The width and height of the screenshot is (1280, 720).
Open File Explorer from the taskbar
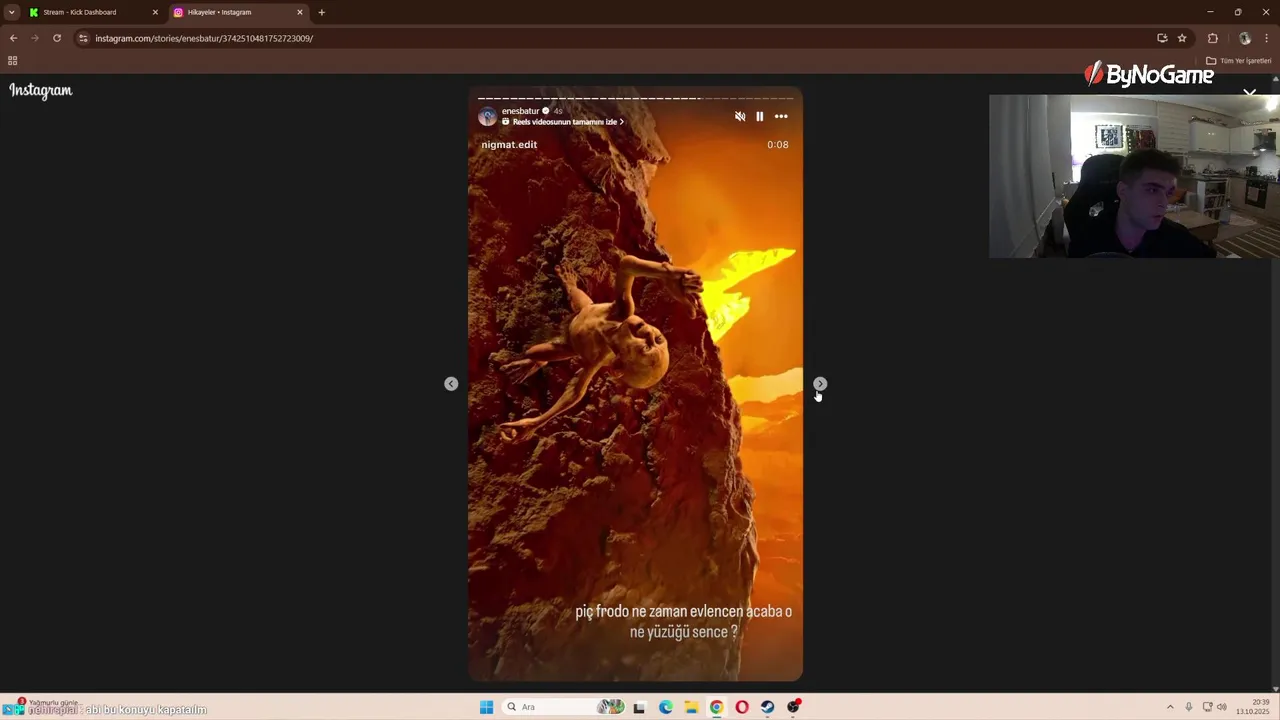point(691,707)
